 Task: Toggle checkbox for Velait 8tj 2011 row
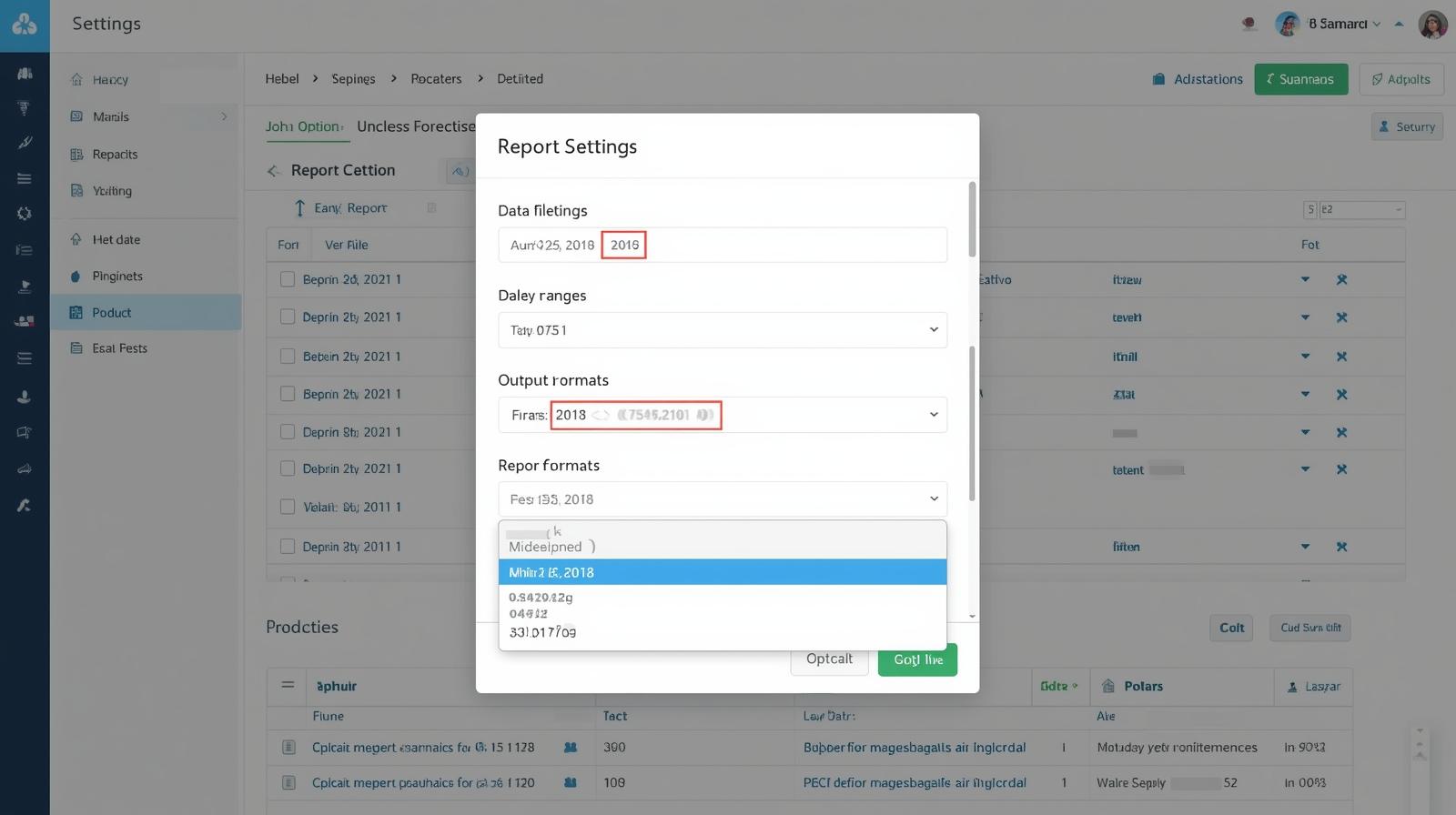[288, 507]
